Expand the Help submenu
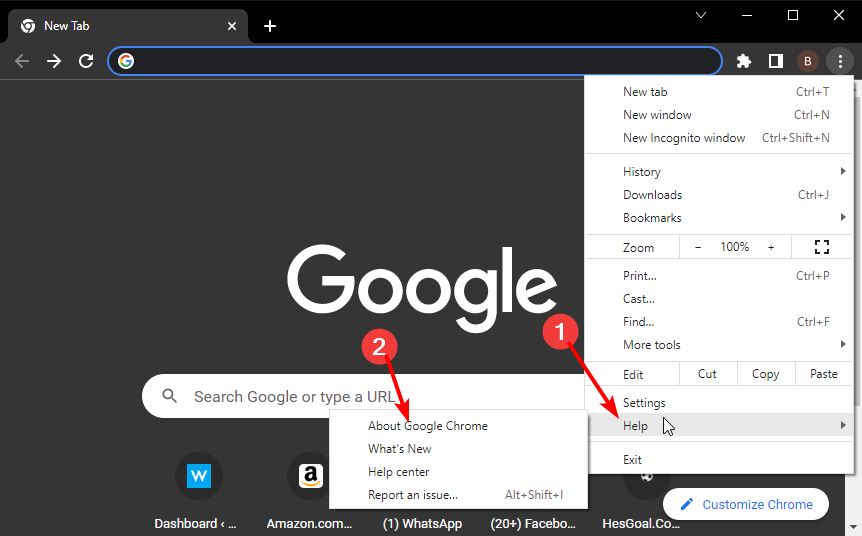The width and height of the screenshot is (862, 536). click(720, 425)
